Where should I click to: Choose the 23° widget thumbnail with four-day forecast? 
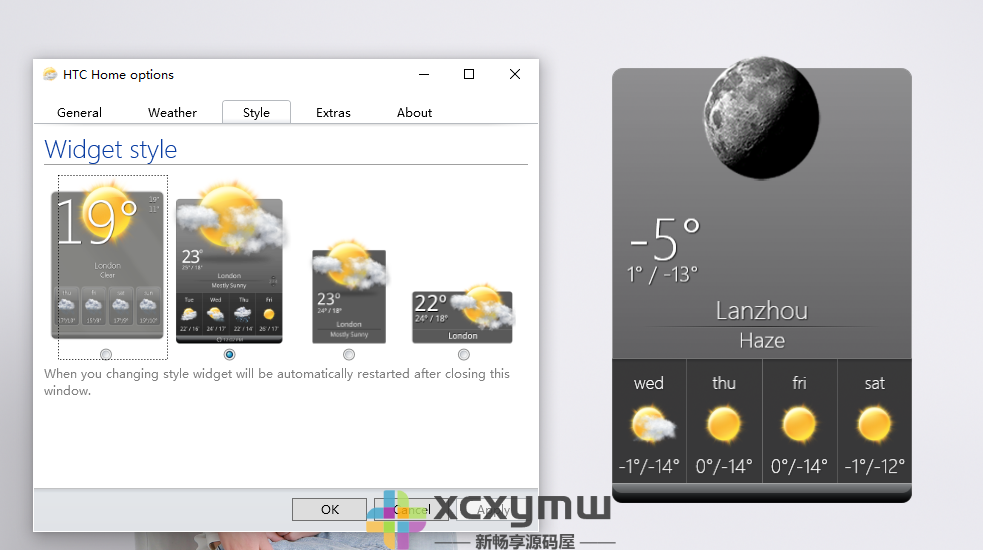coord(229,263)
